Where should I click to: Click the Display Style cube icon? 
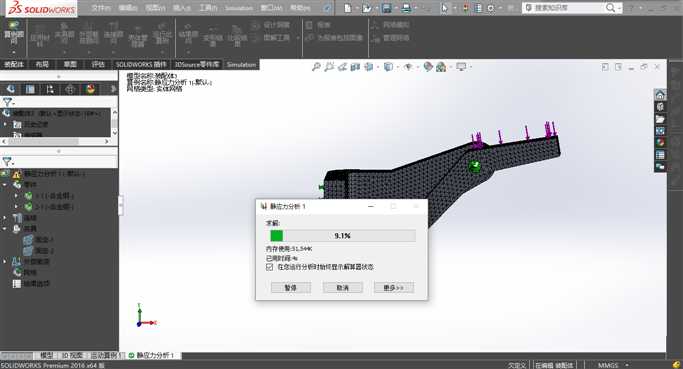(388, 67)
